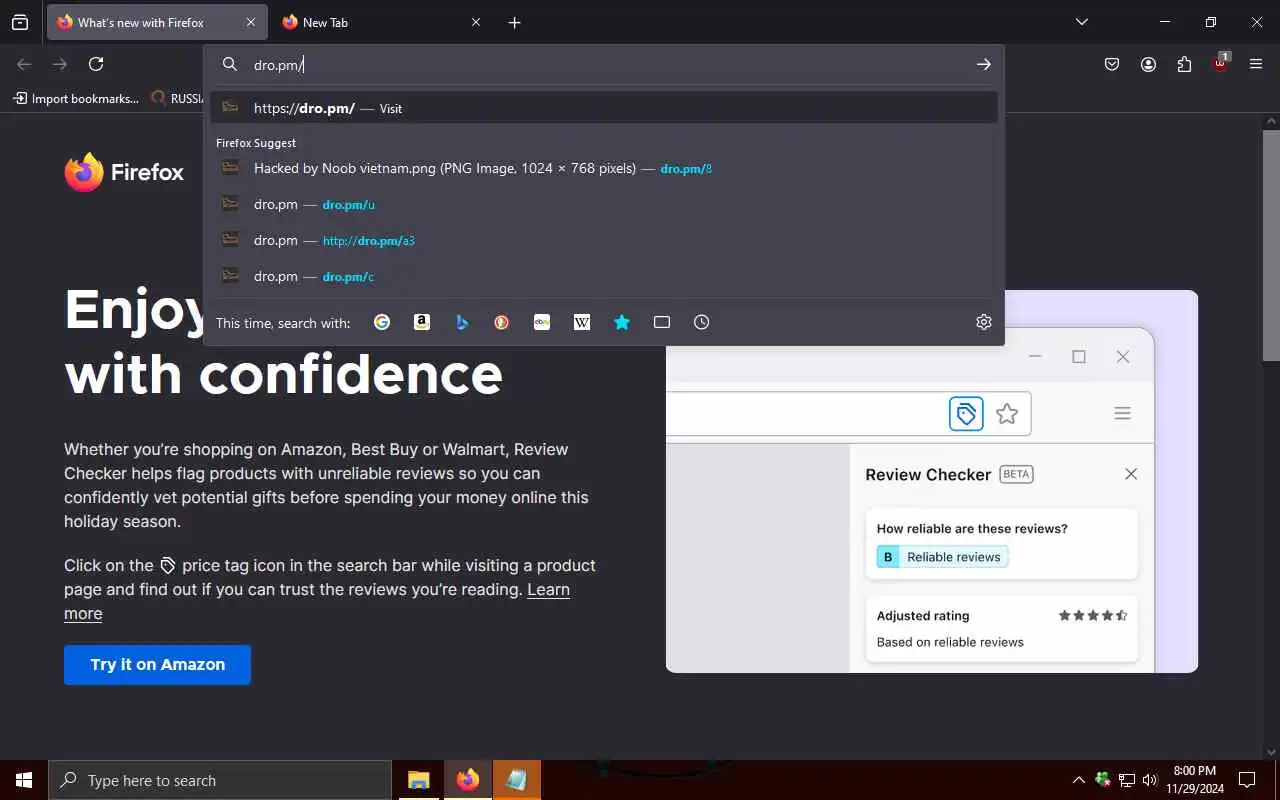Click the Firefox logo on the page
1280x800 pixels.
tap(124, 172)
